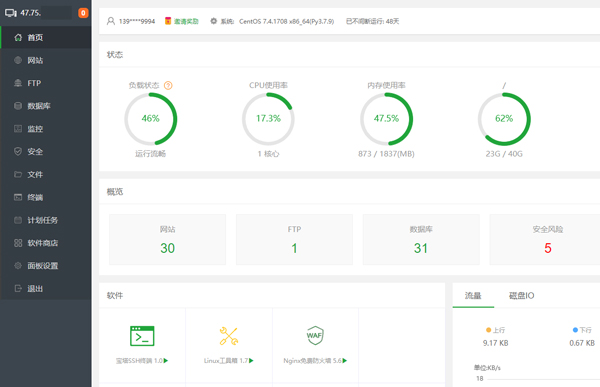This screenshot has height=387, width=600.
Task: Click the 已不间断运行: 48天 uptime text
Action: point(372,21)
